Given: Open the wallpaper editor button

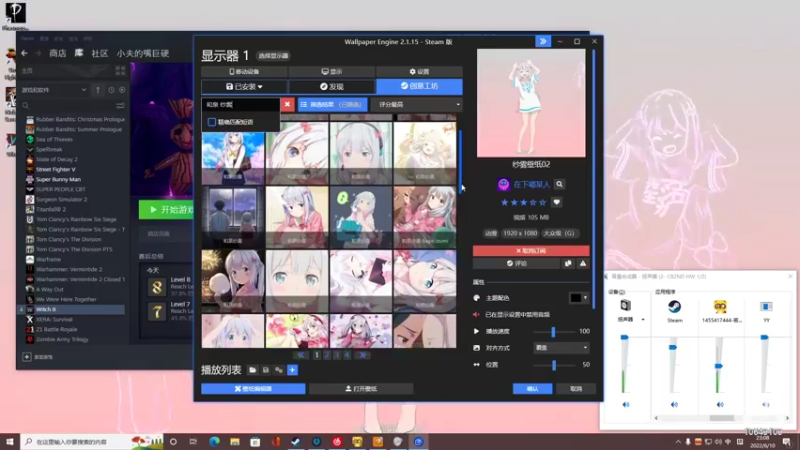Looking at the screenshot, I should pos(253,389).
